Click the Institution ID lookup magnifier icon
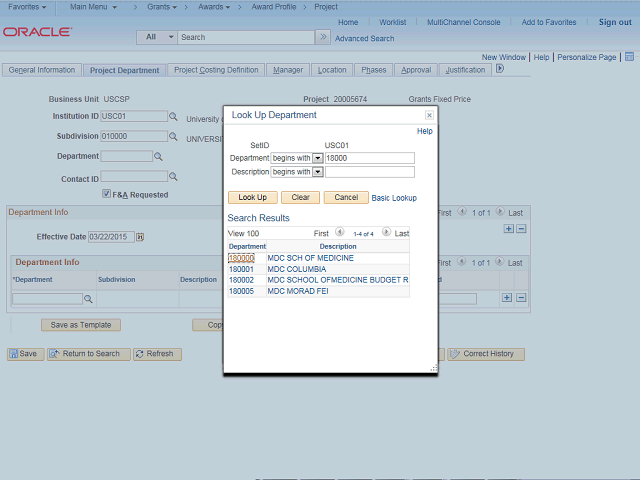The width and height of the screenshot is (640, 480). click(x=173, y=116)
